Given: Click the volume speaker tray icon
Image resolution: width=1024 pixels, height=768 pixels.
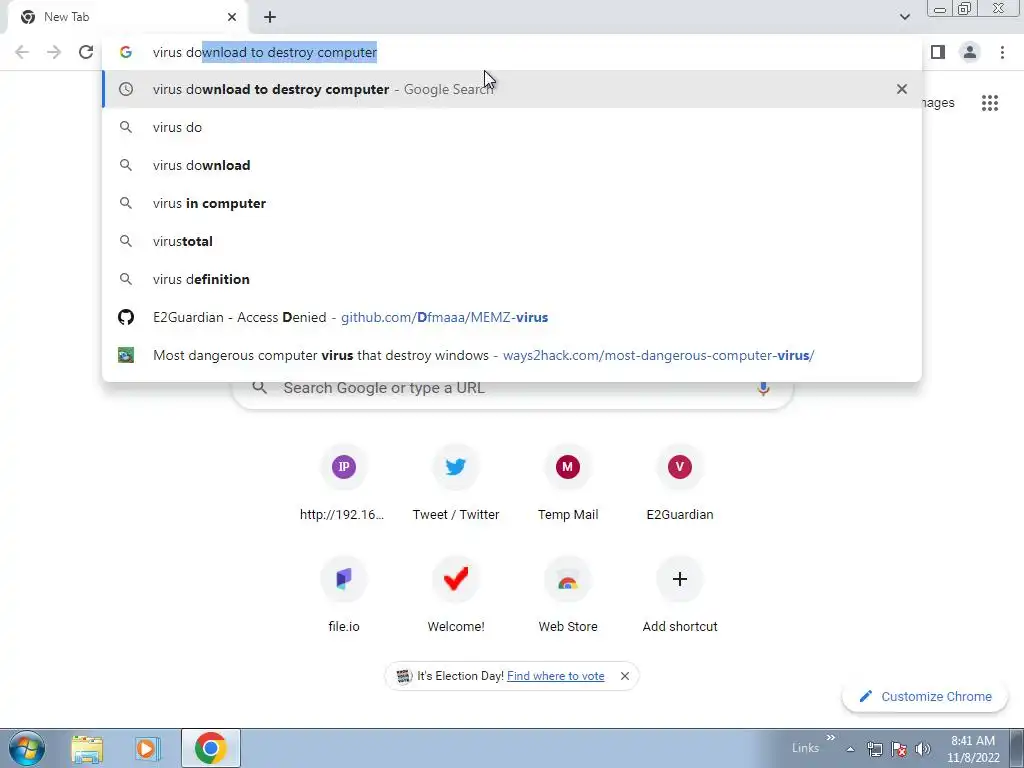Looking at the screenshot, I should pyautogui.click(x=923, y=749).
